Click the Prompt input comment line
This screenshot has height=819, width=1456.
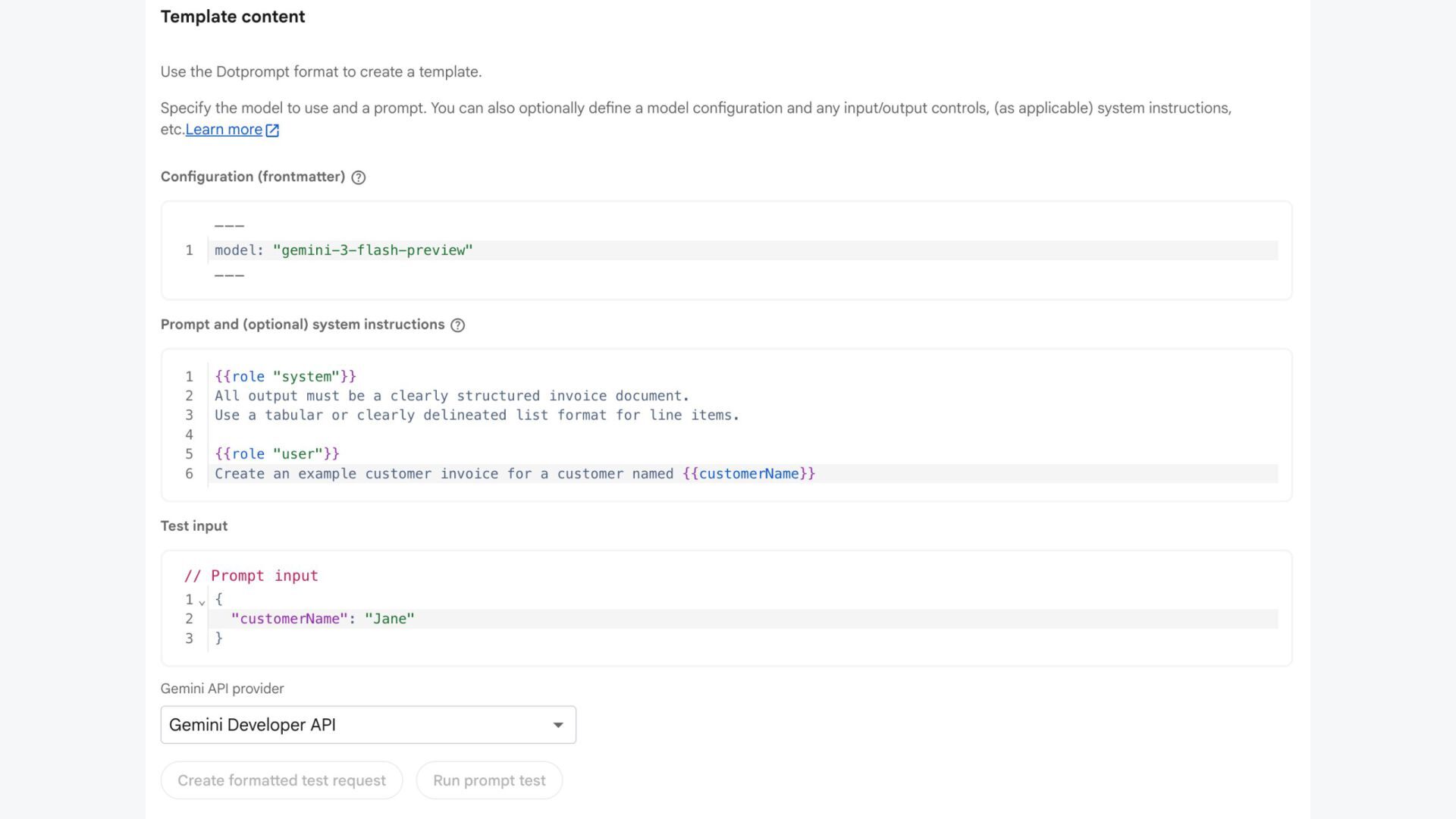pos(251,576)
